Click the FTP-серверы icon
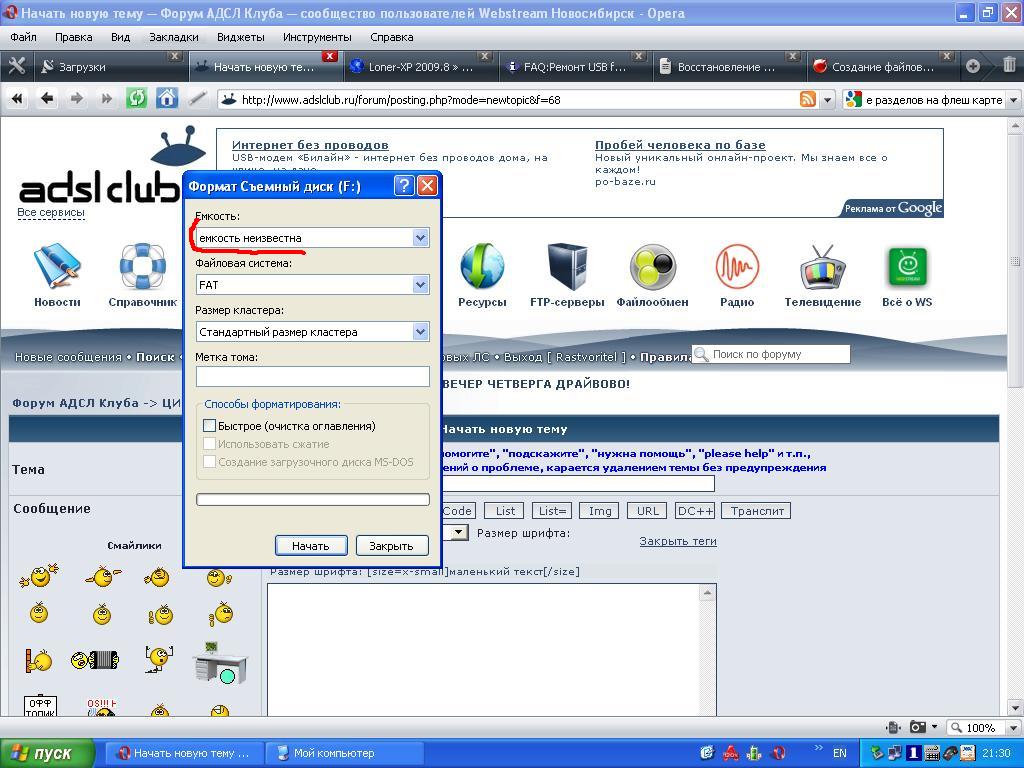1024x768 pixels. (567, 268)
